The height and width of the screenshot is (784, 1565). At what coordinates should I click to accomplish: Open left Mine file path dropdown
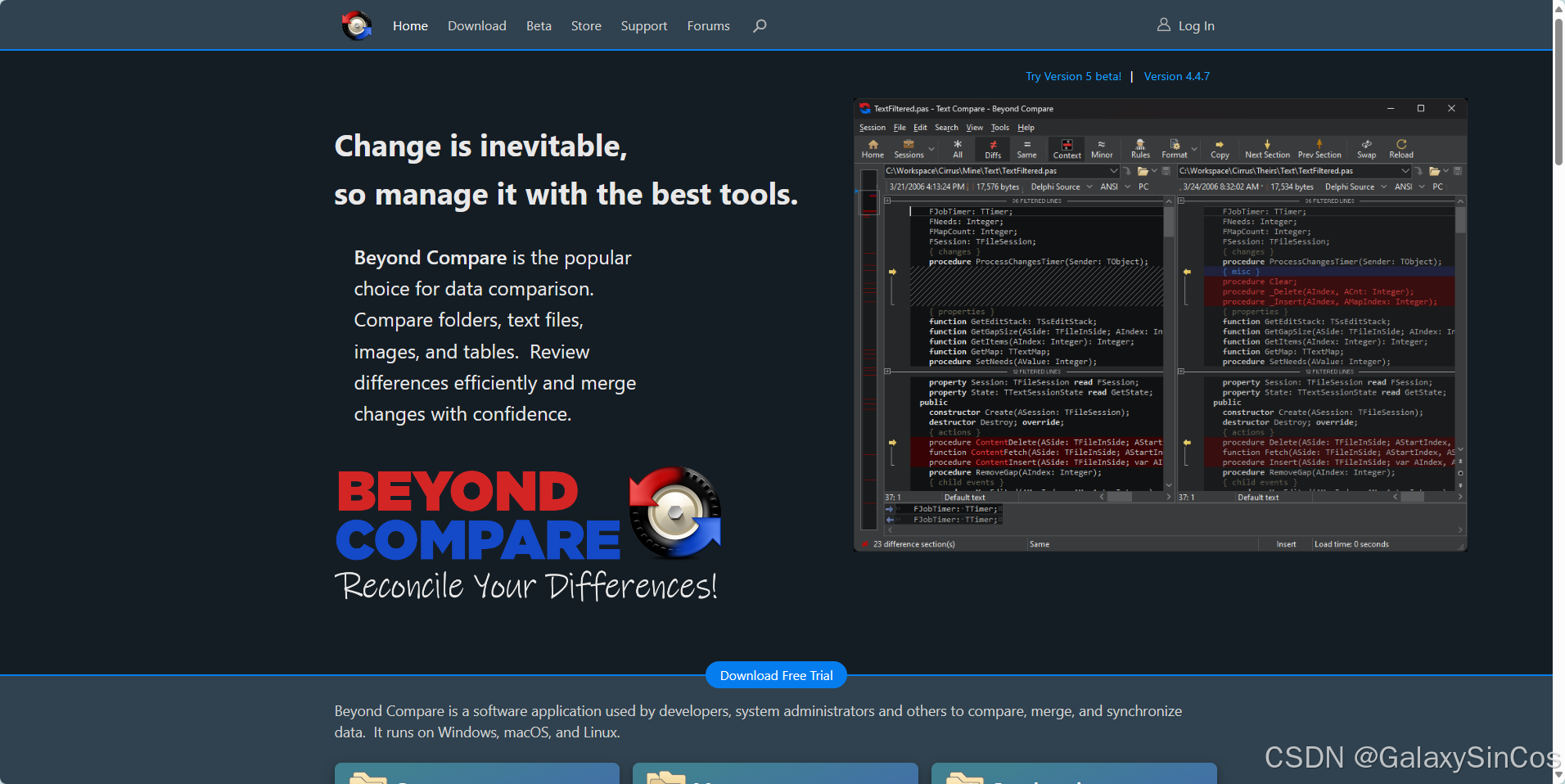(x=1113, y=171)
